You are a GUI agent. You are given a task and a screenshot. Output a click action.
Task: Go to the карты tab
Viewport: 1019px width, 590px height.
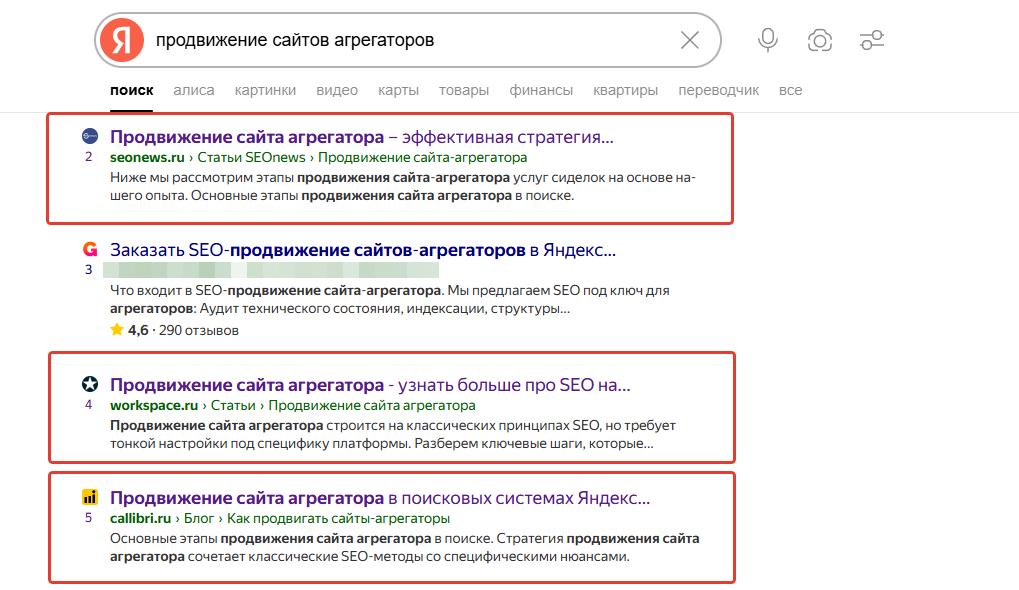click(x=398, y=89)
